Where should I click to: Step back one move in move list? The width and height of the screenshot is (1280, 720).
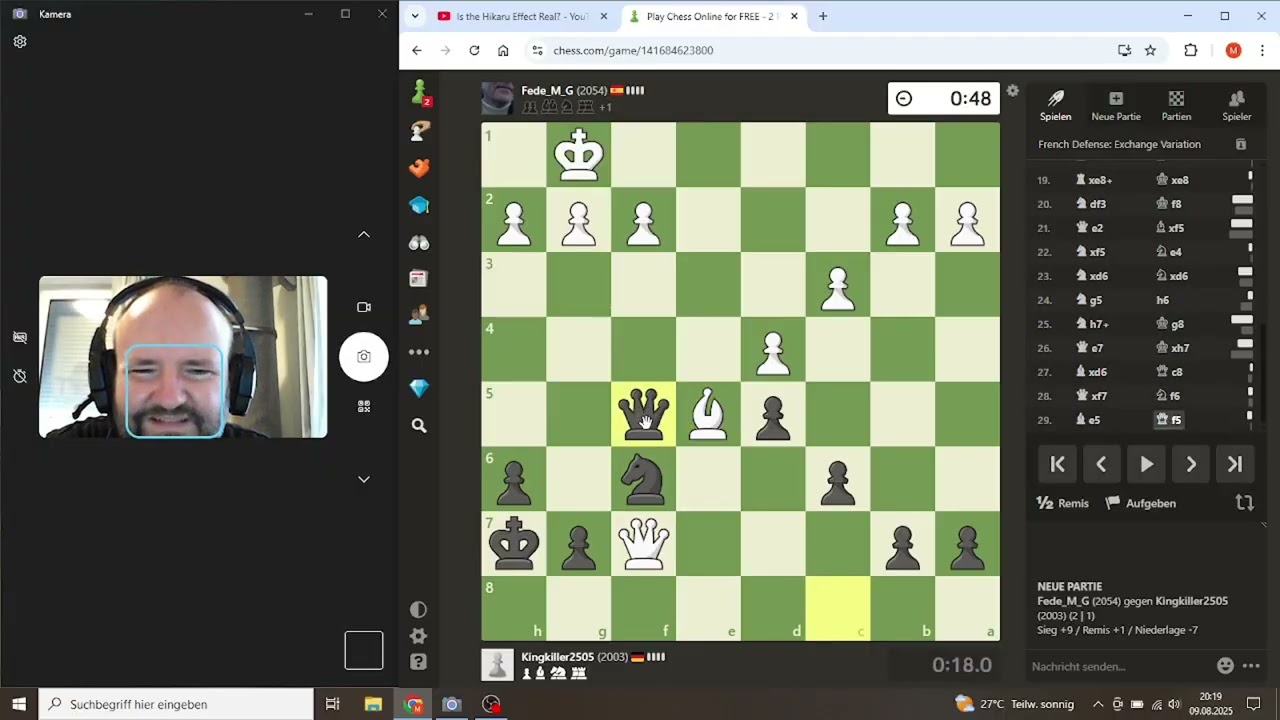(1101, 464)
